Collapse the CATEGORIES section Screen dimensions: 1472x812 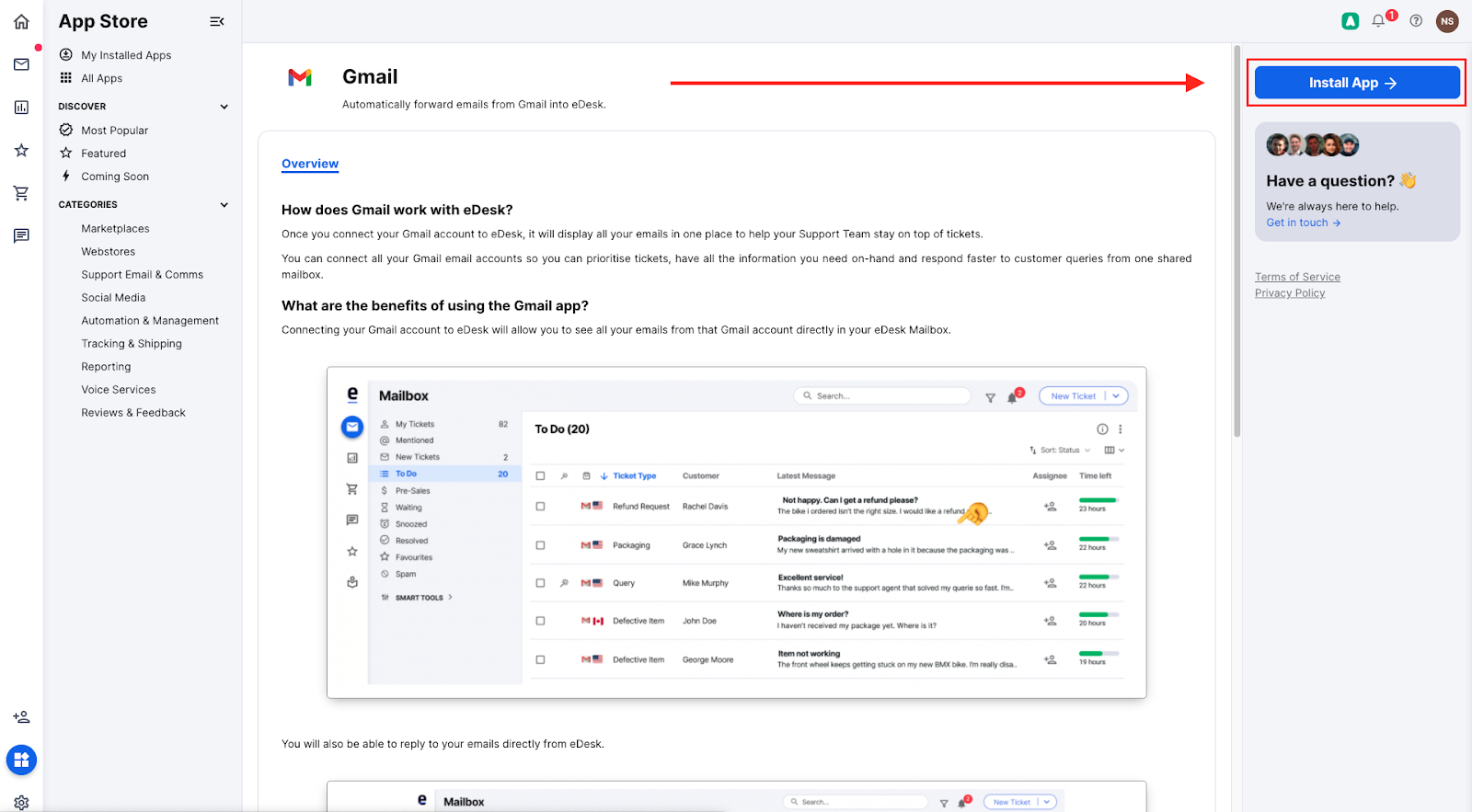[224, 205]
